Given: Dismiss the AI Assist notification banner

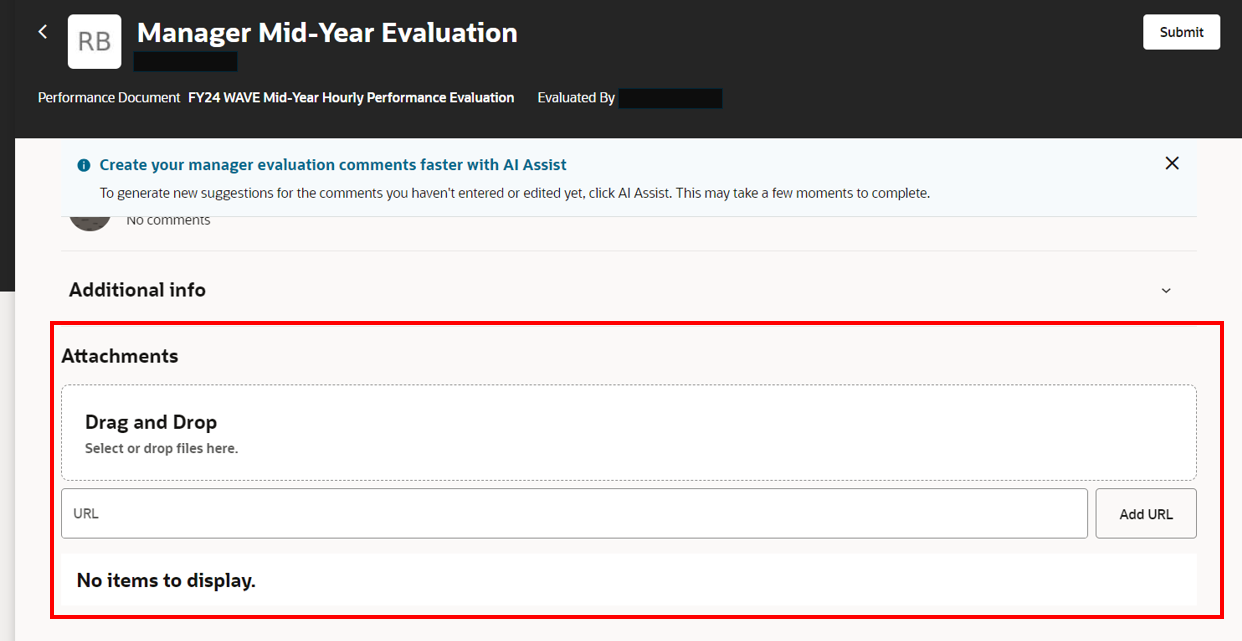Looking at the screenshot, I should pyautogui.click(x=1171, y=162).
